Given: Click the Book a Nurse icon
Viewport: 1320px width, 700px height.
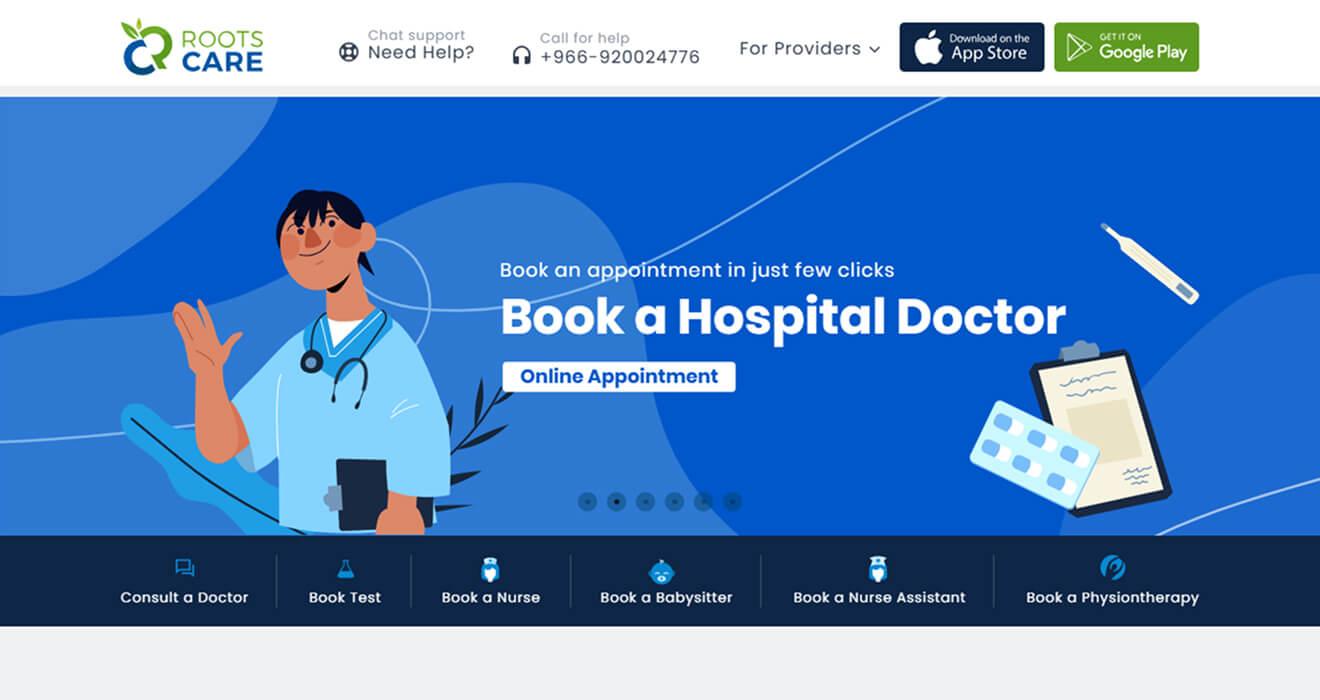Looking at the screenshot, I should pyautogui.click(x=490, y=569).
